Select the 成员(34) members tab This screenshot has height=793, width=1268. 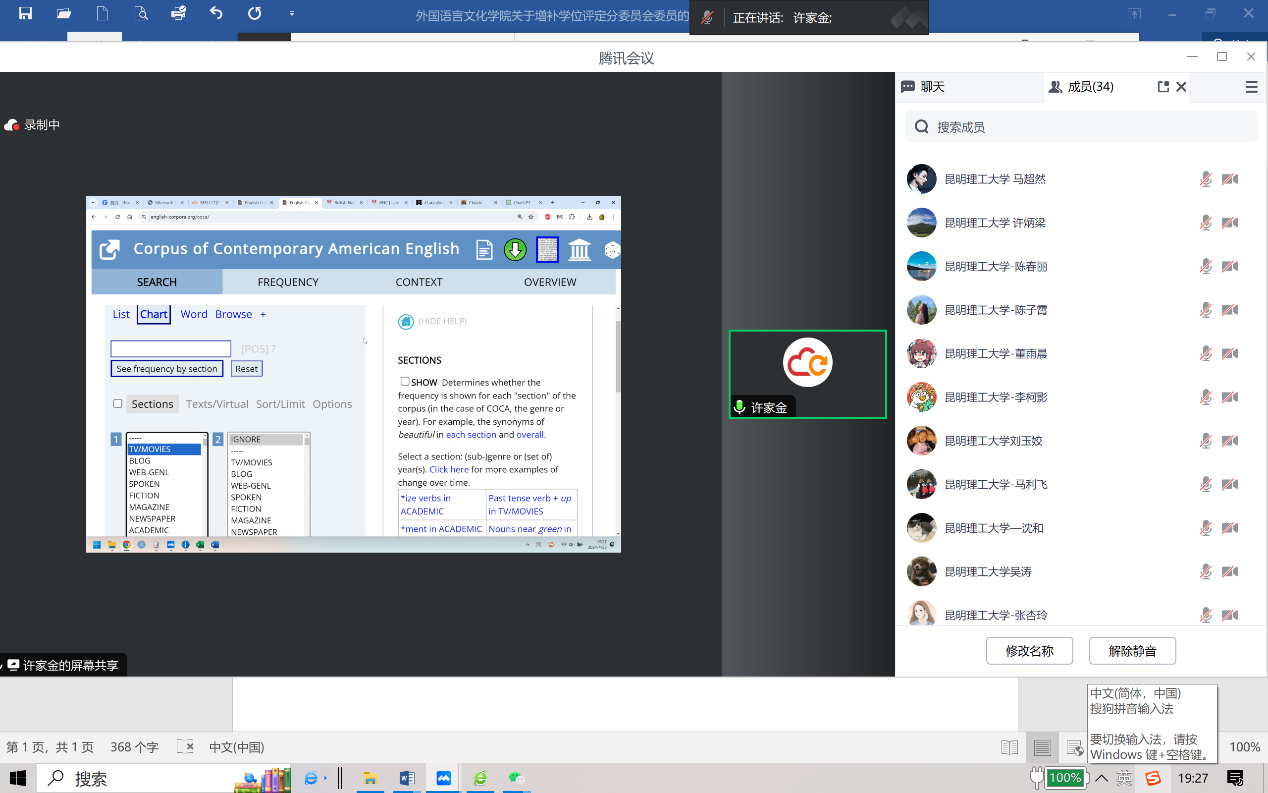(1081, 87)
